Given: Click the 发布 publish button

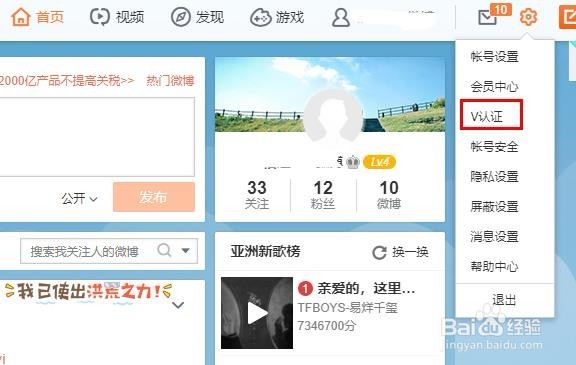Looking at the screenshot, I should coord(154,197).
